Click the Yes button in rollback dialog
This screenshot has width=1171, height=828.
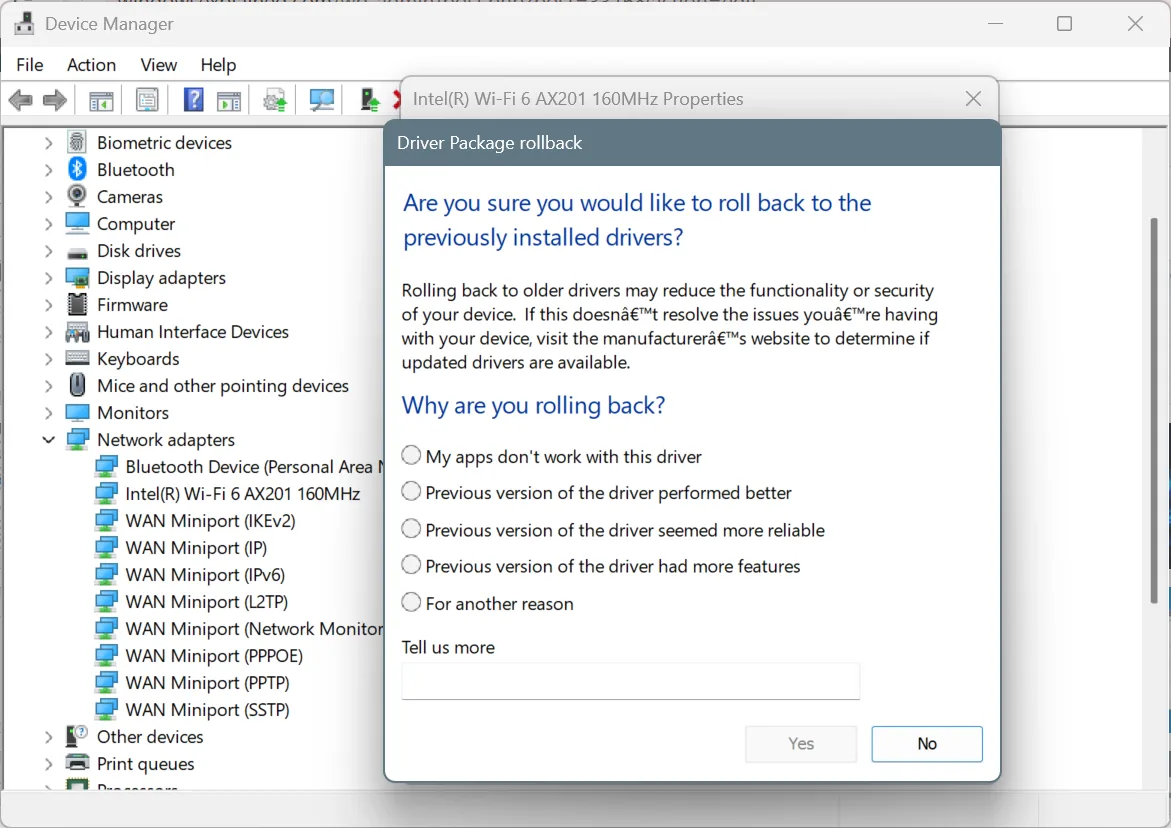pyautogui.click(x=801, y=744)
